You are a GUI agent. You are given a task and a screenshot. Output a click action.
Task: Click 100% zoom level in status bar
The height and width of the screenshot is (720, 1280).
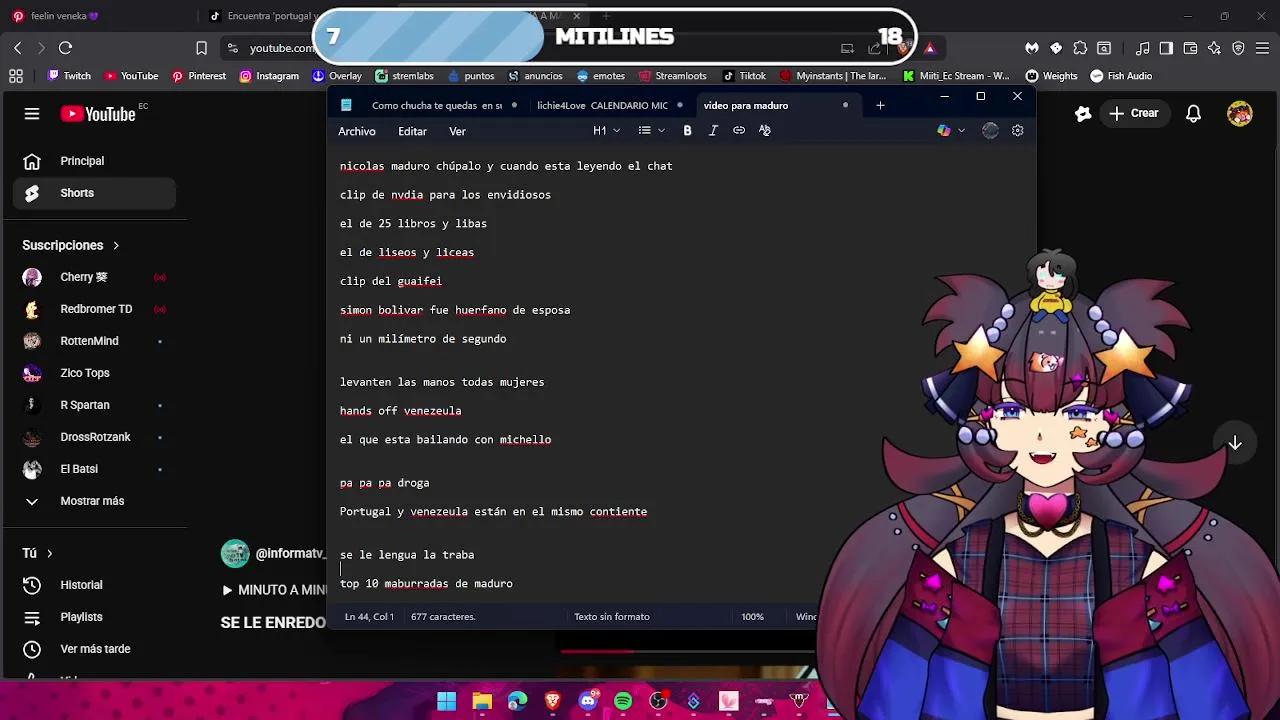point(752,617)
